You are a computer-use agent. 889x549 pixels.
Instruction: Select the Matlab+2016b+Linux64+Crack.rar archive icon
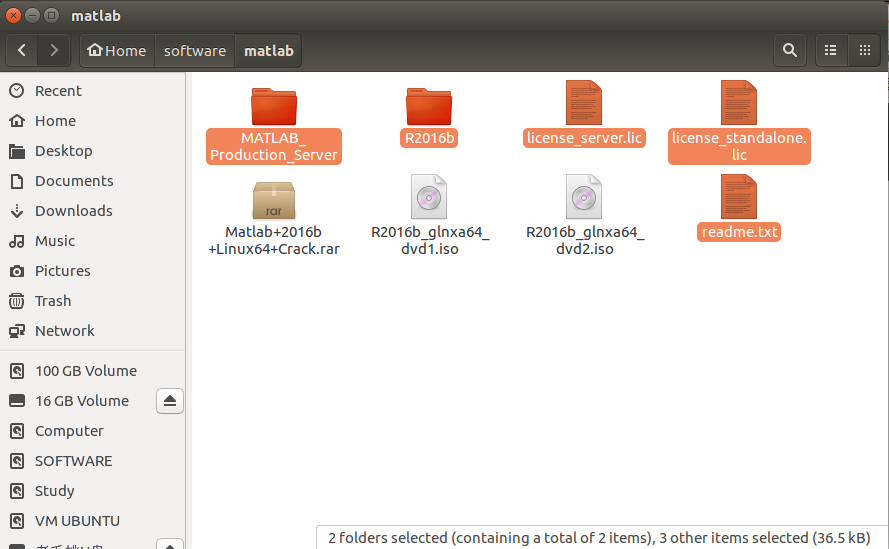tap(274, 200)
